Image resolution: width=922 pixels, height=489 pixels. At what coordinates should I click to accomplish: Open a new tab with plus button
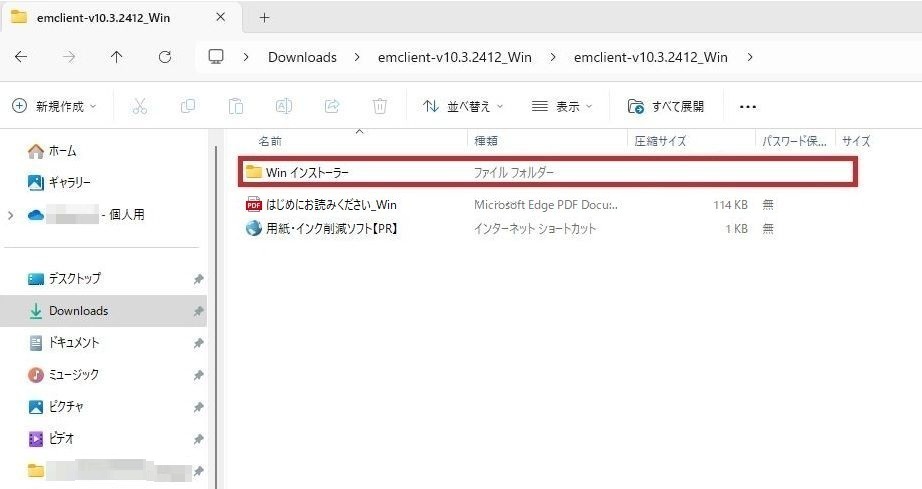(265, 18)
